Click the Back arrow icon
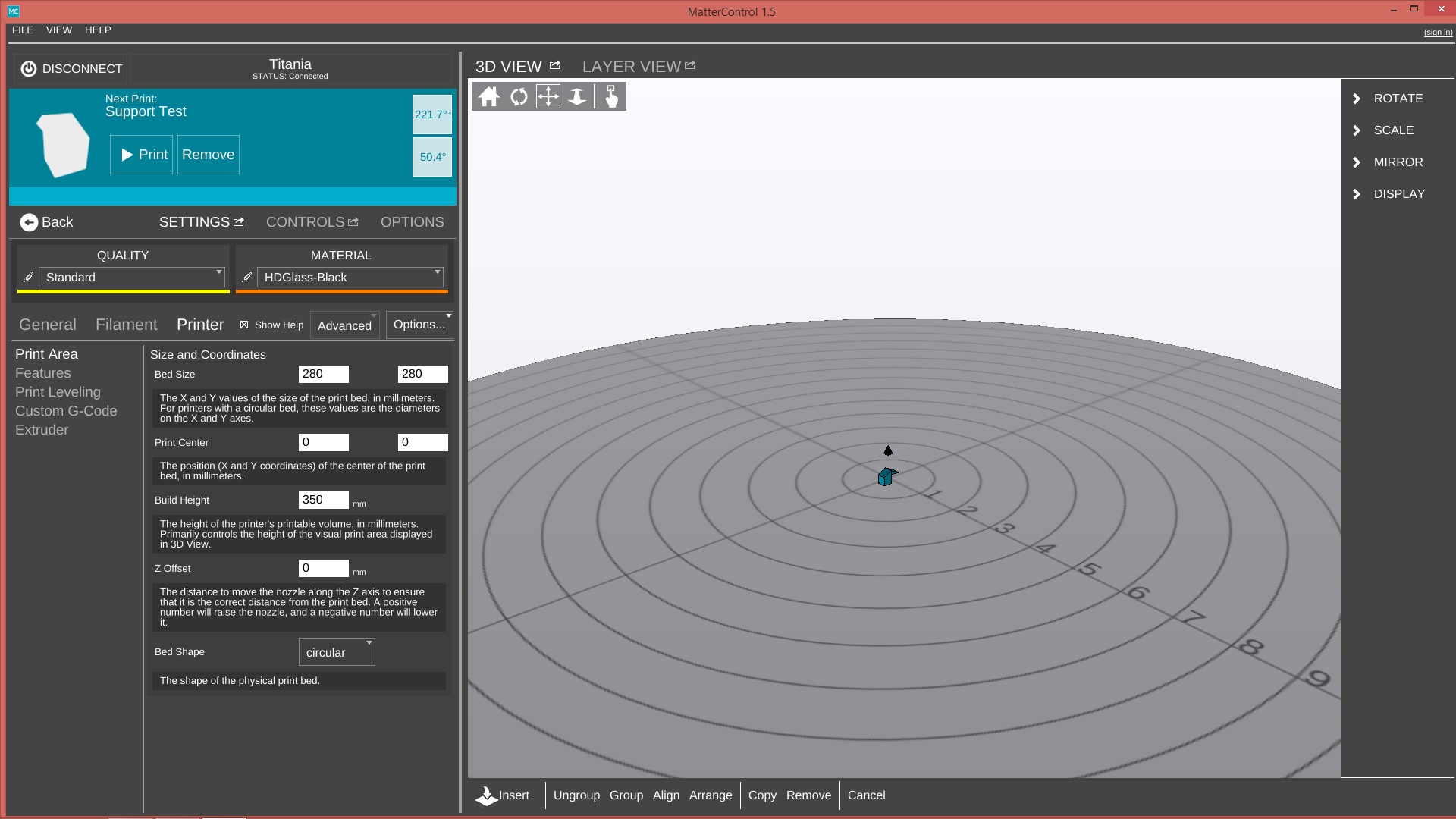Image resolution: width=1456 pixels, height=819 pixels. coord(29,222)
